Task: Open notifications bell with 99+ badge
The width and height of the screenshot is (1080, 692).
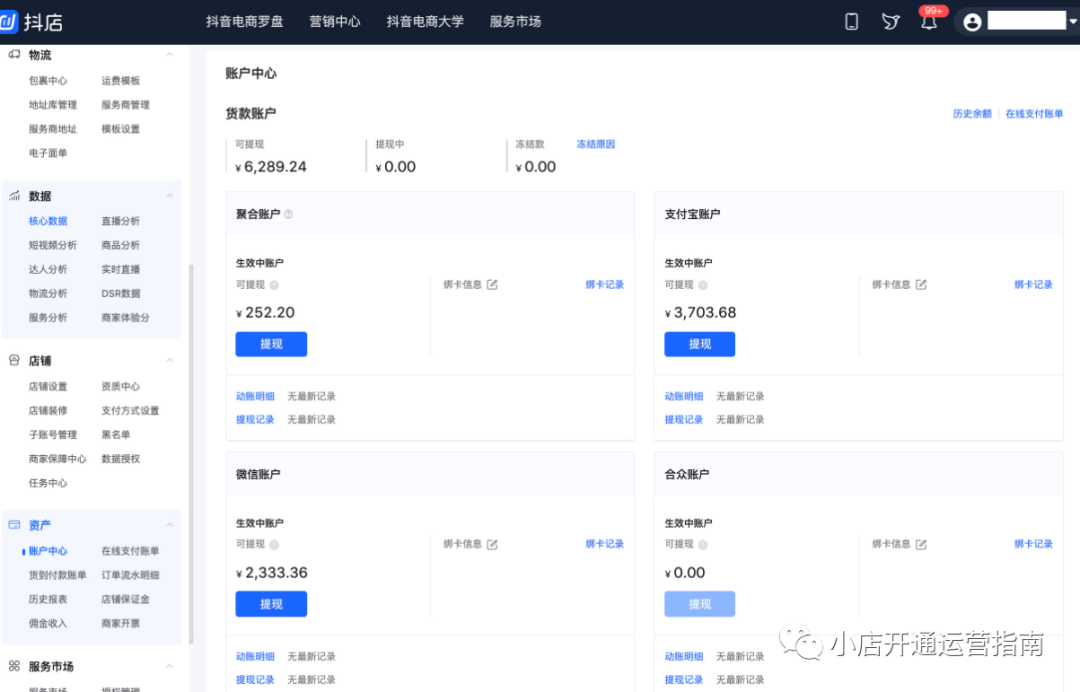Action: click(x=929, y=21)
